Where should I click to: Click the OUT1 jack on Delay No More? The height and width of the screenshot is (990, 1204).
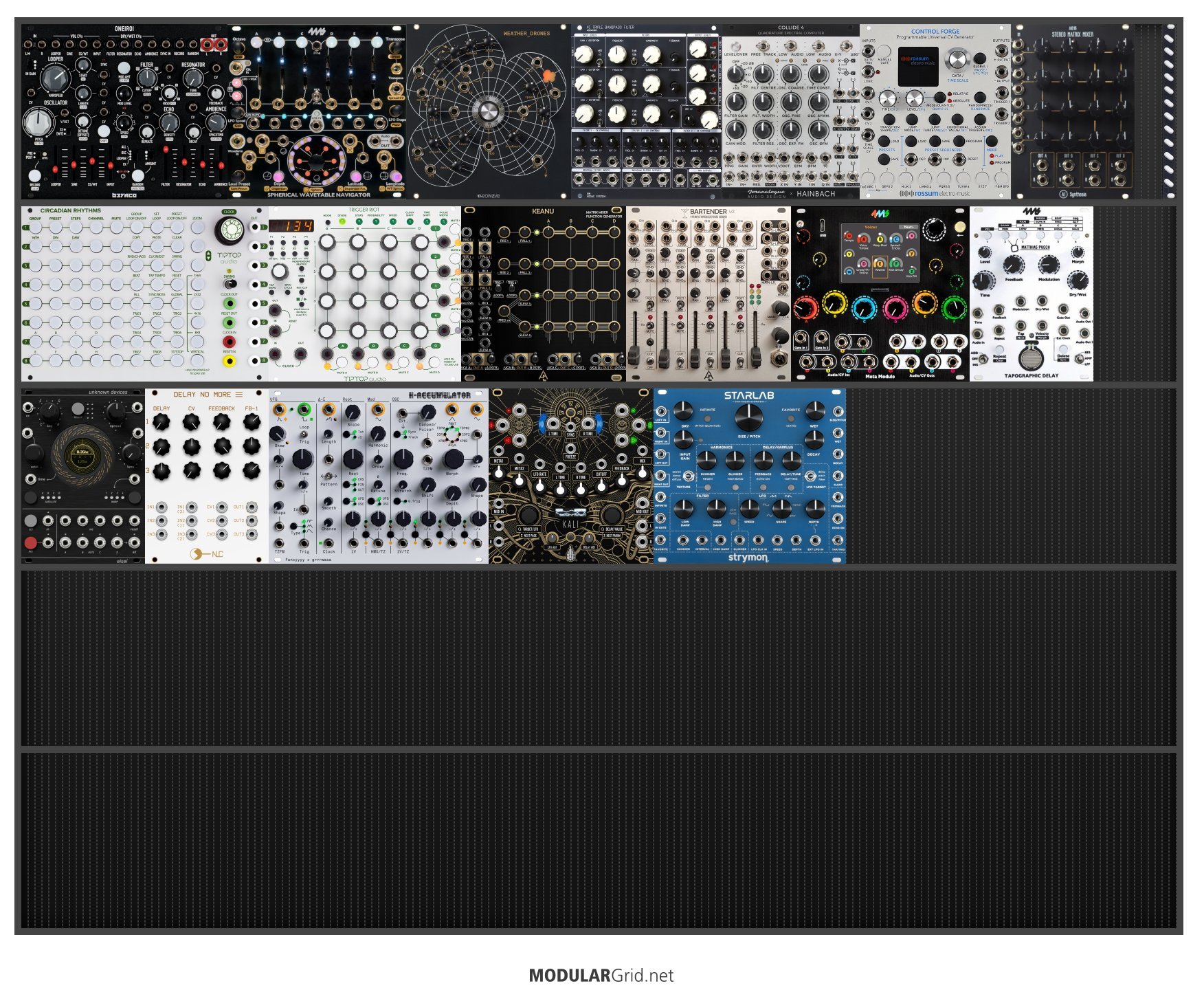252,507
